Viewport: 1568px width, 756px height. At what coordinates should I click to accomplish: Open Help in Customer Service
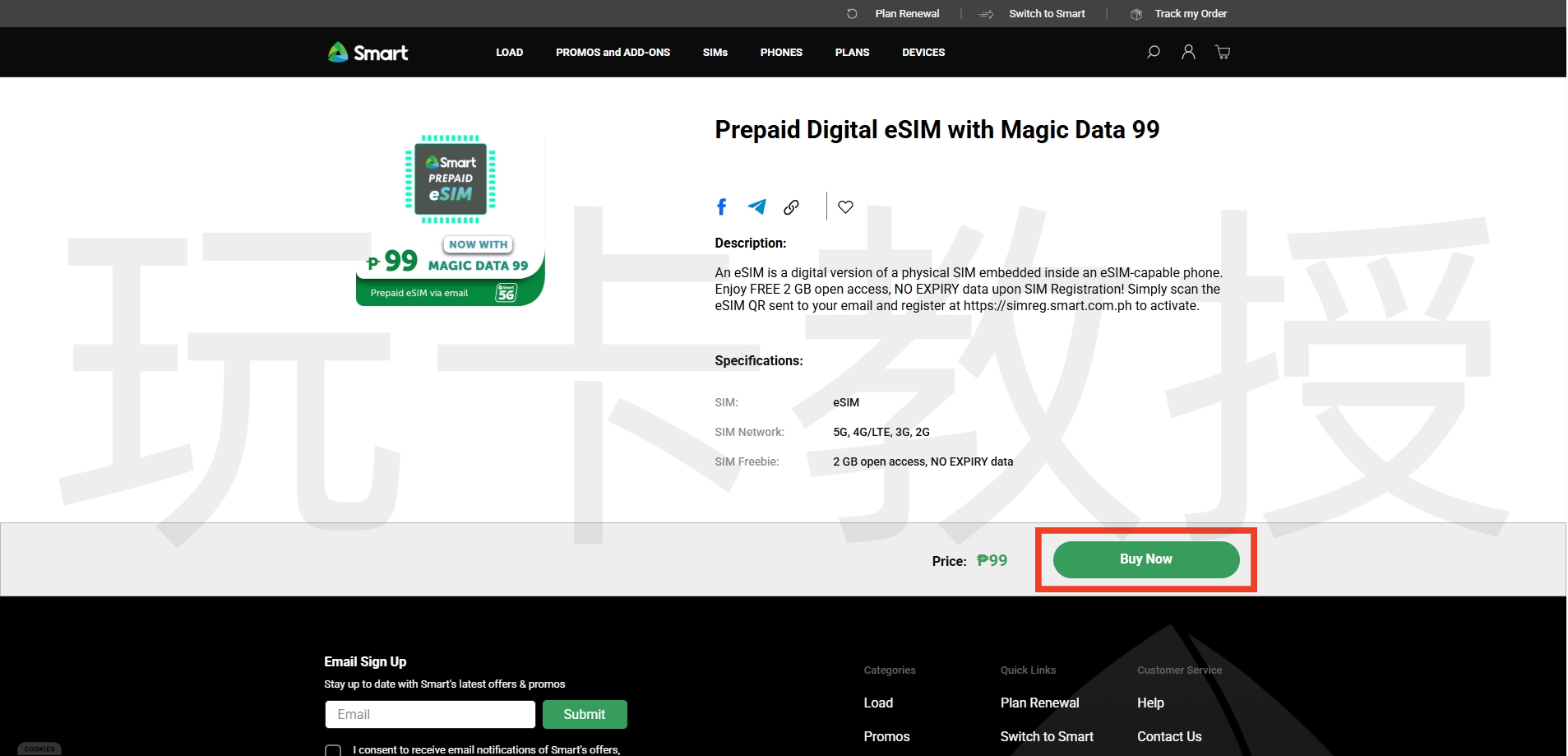pos(1150,703)
